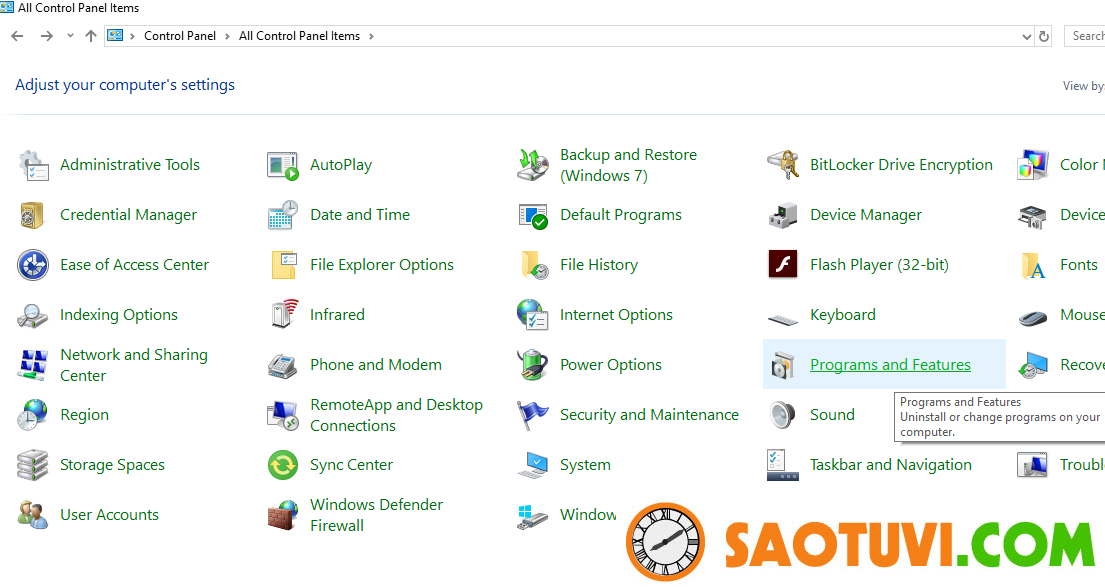
Task: Open File Explorer Options icon
Action: (x=283, y=266)
